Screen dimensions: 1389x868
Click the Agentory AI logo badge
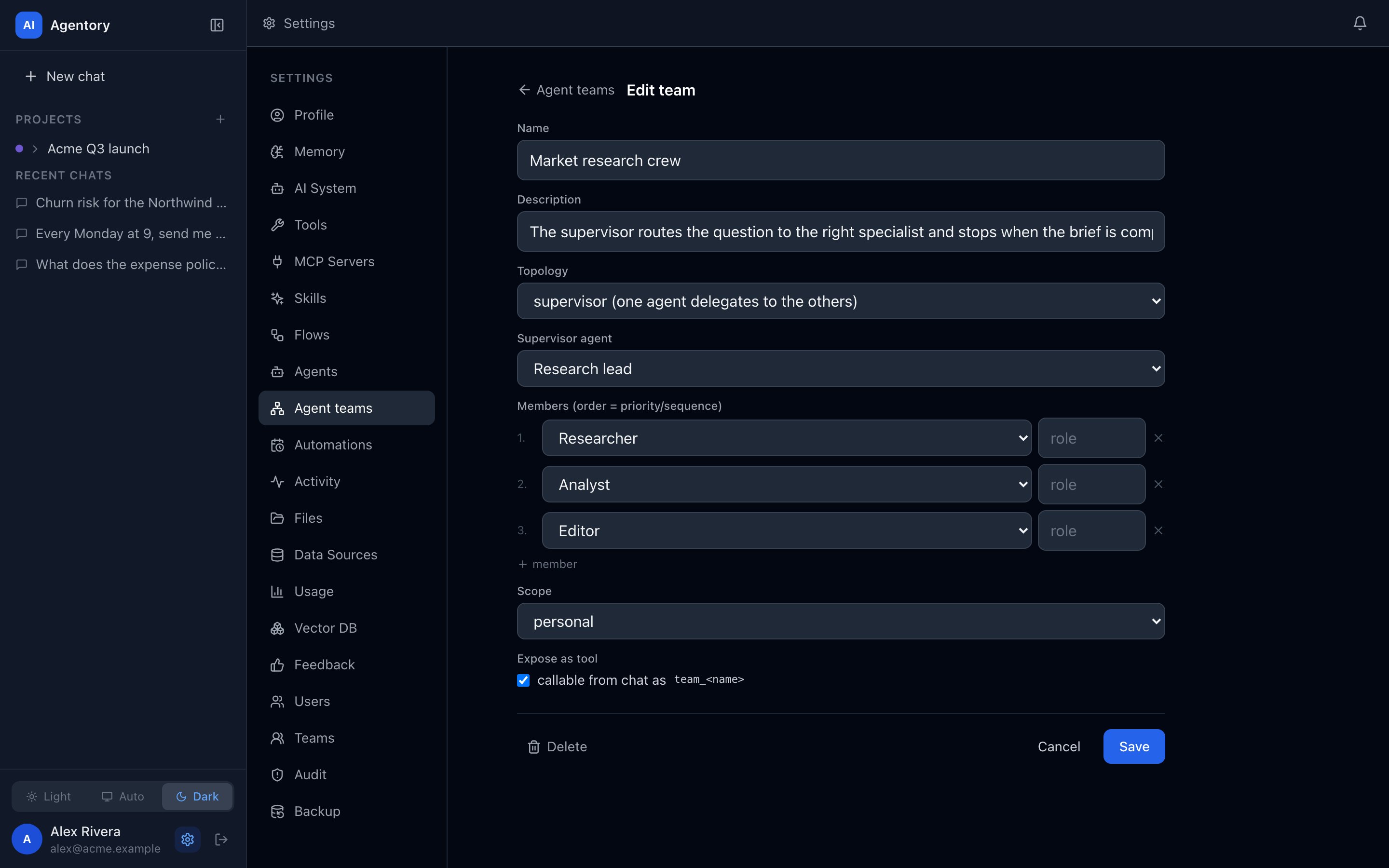pyautogui.click(x=29, y=25)
